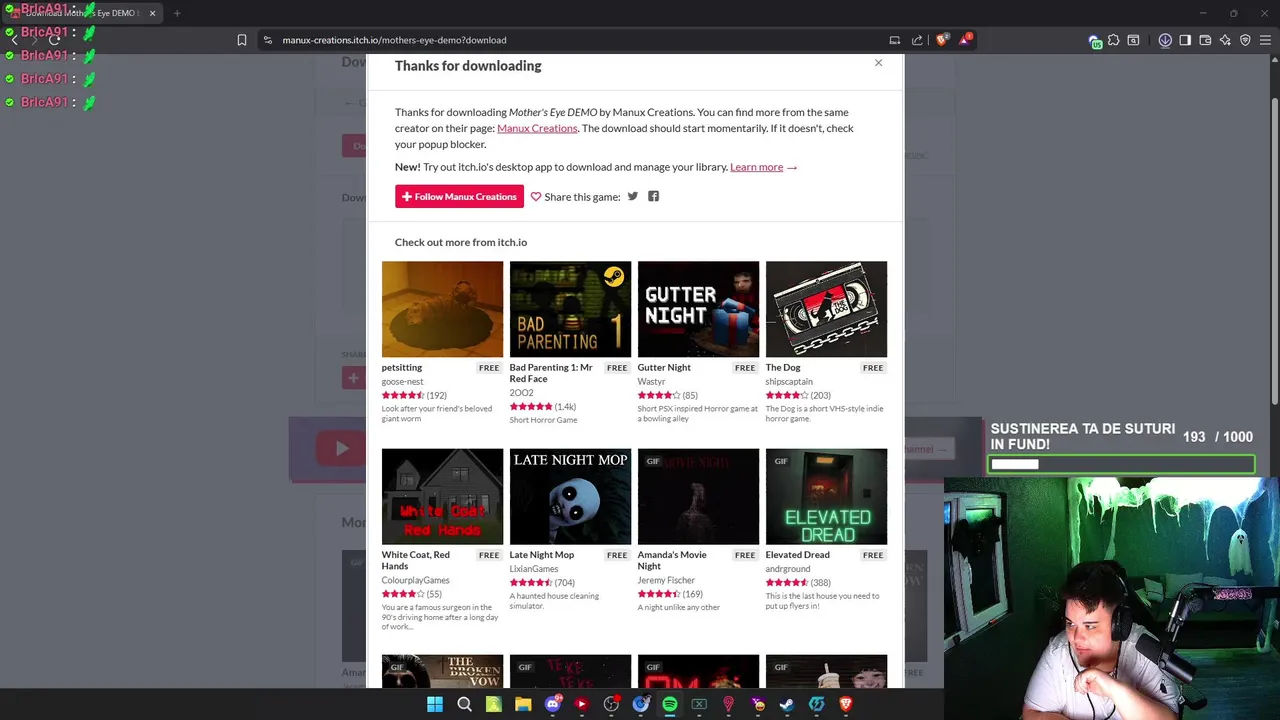The height and width of the screenshot is (720, 1280).
Task: Click the Bad Parenting thumbnail image
Action: click(x=570, y=309)
